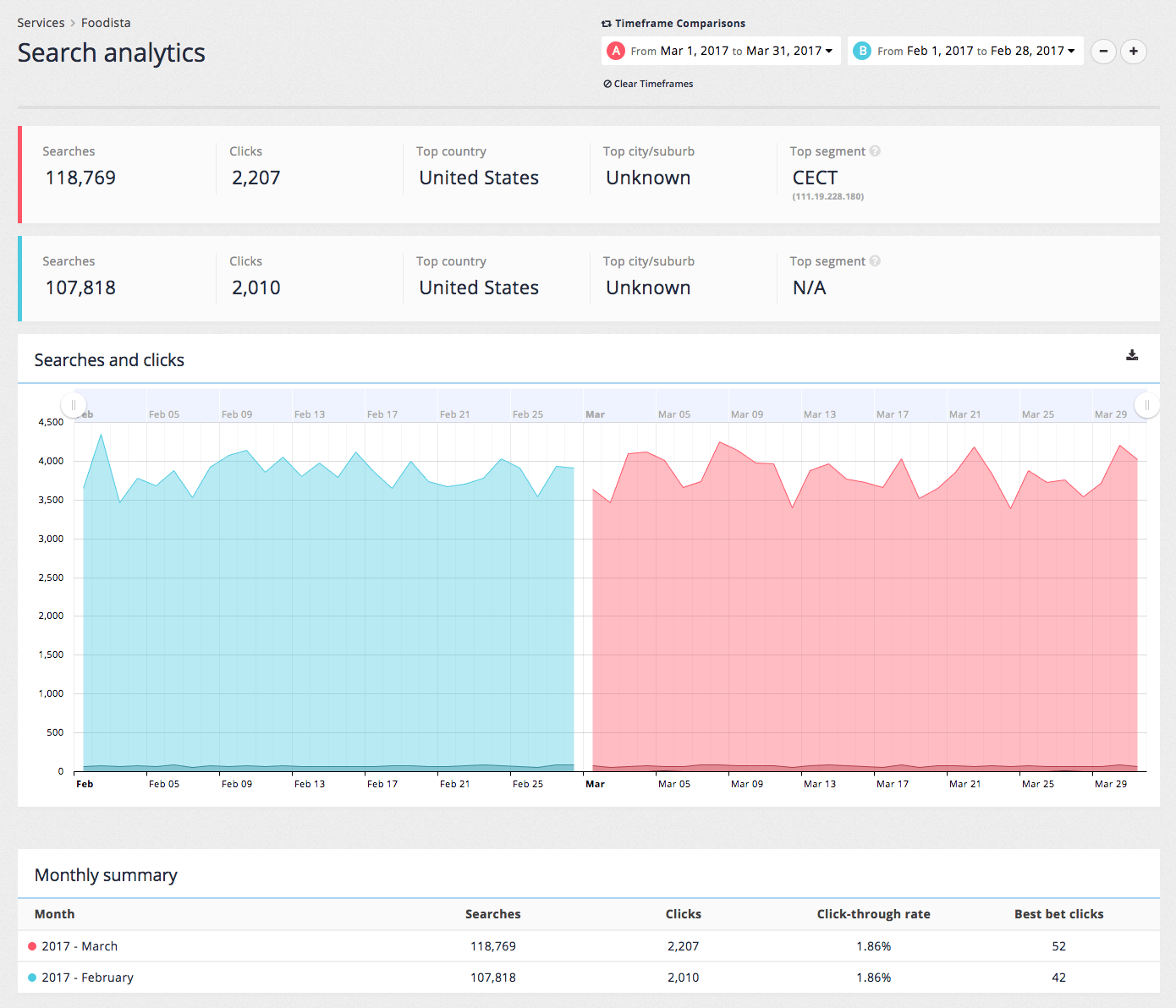Image resolution: width=1176 pixels, height=1008 pixels.
Task: Download the Searches and clicks chart
Action: pyautogui.click(x=1132, y=356)
